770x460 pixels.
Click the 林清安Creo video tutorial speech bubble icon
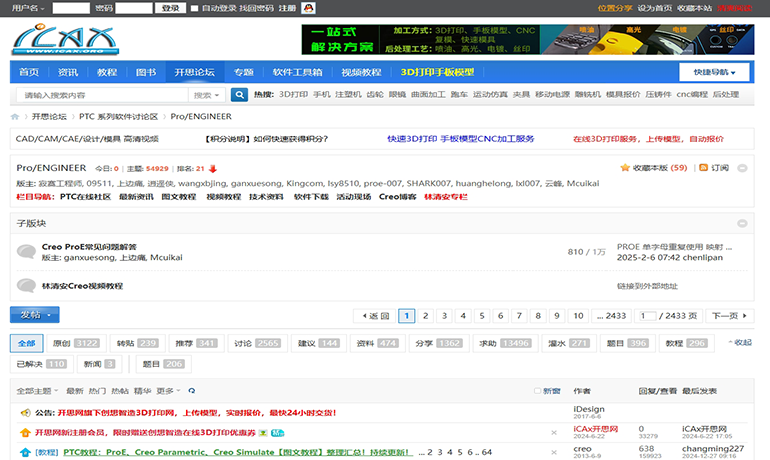coord(27,286)
